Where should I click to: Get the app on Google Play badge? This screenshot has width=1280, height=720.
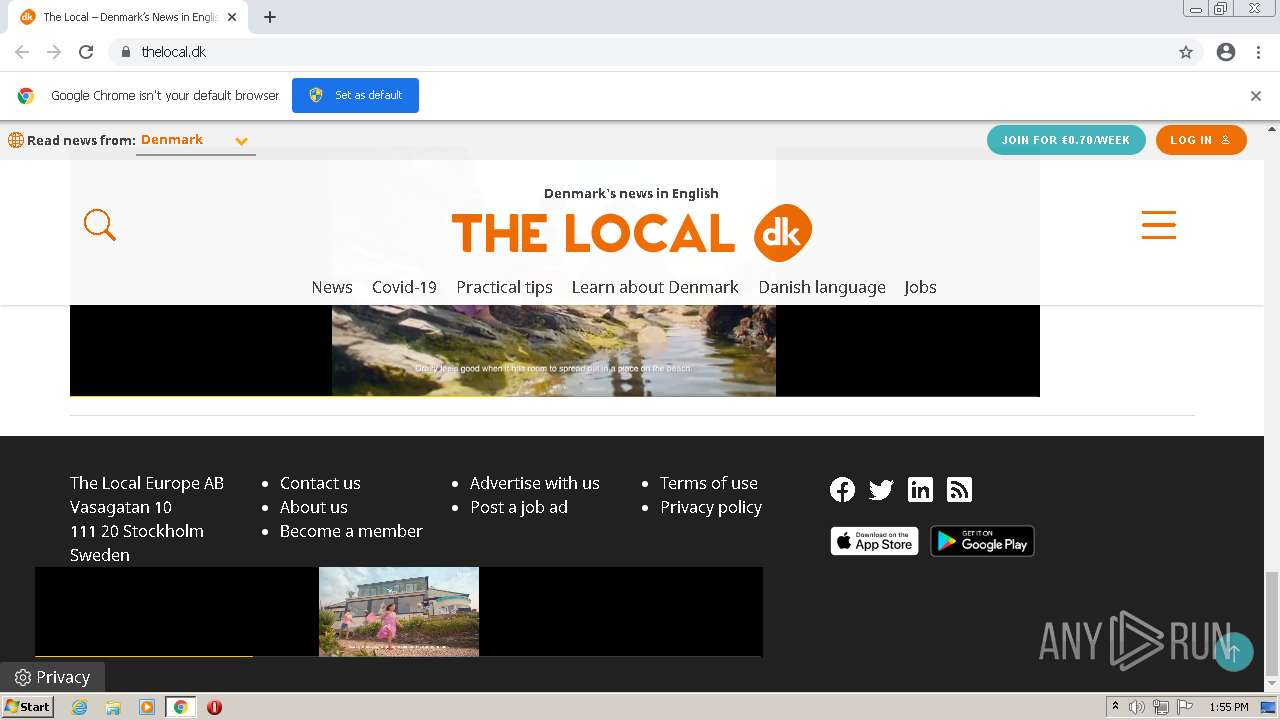coord(982,541)
